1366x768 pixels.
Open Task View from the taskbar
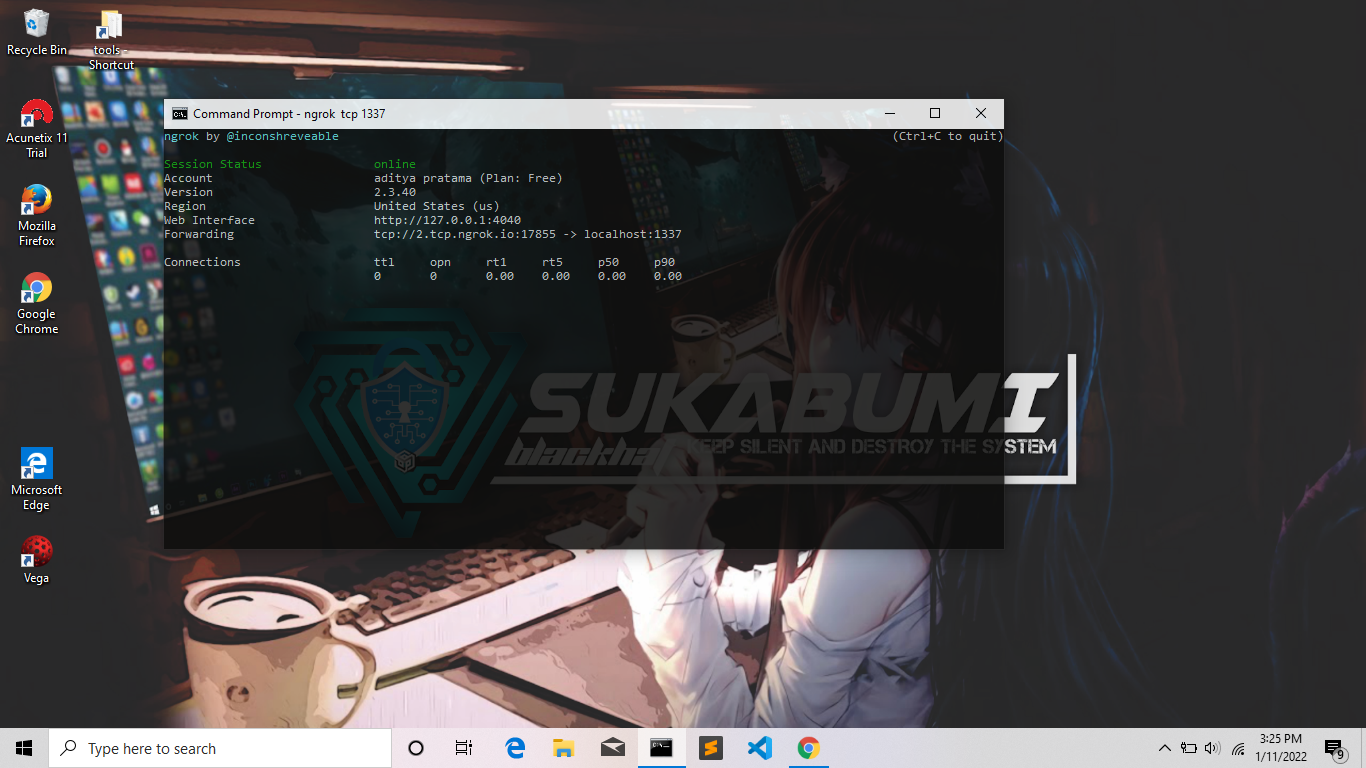point(464,748)
